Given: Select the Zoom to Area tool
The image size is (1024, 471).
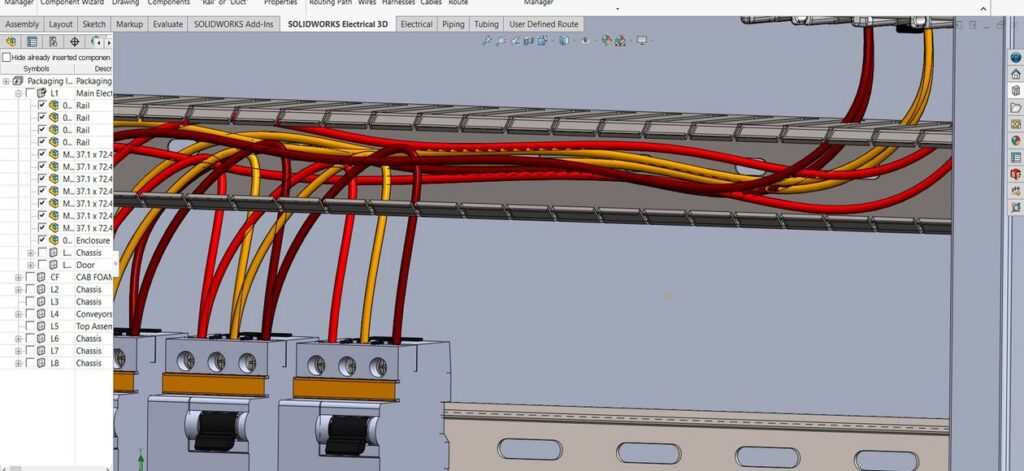Looking at the screenshot, I should 501,41.
